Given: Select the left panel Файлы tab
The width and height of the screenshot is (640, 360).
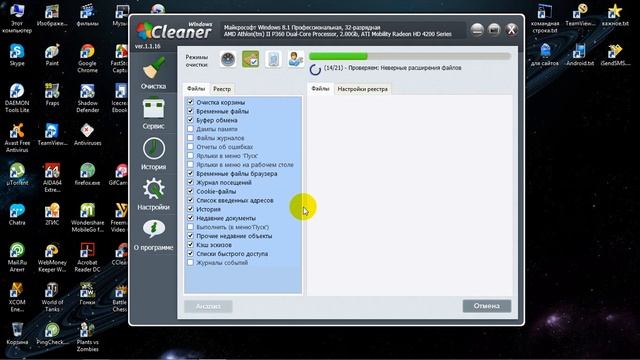Looking at the screenshot, I should click(x=196, y=88).
